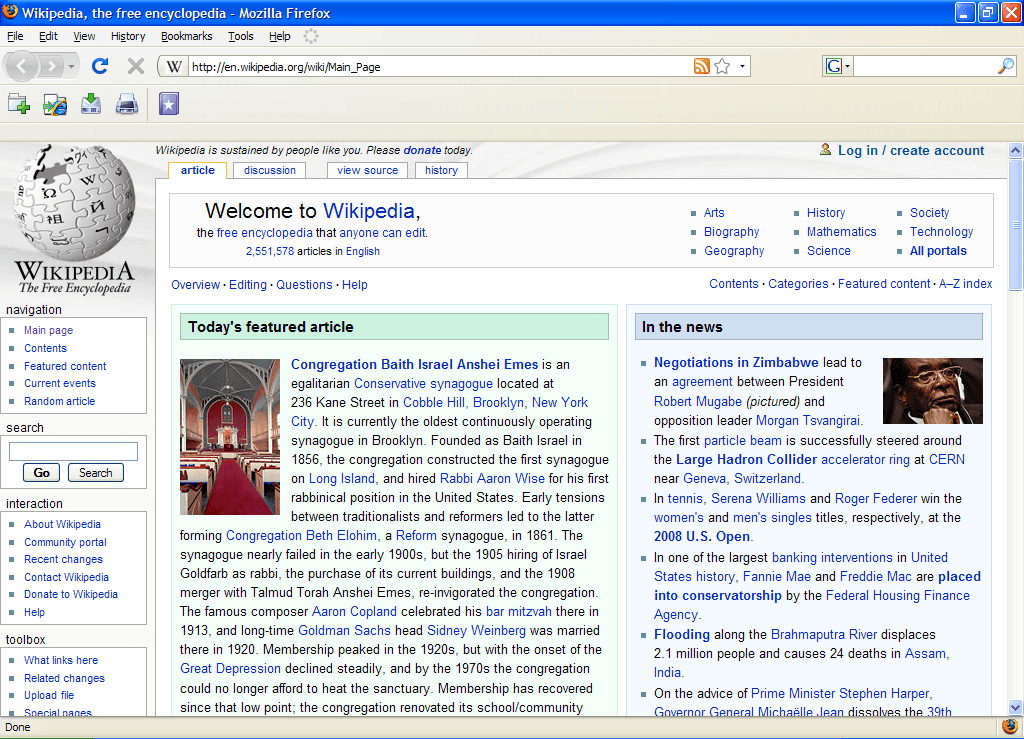Click the sidebar Search button
The height and width of the screenshot is (739, 1024).
95,473
